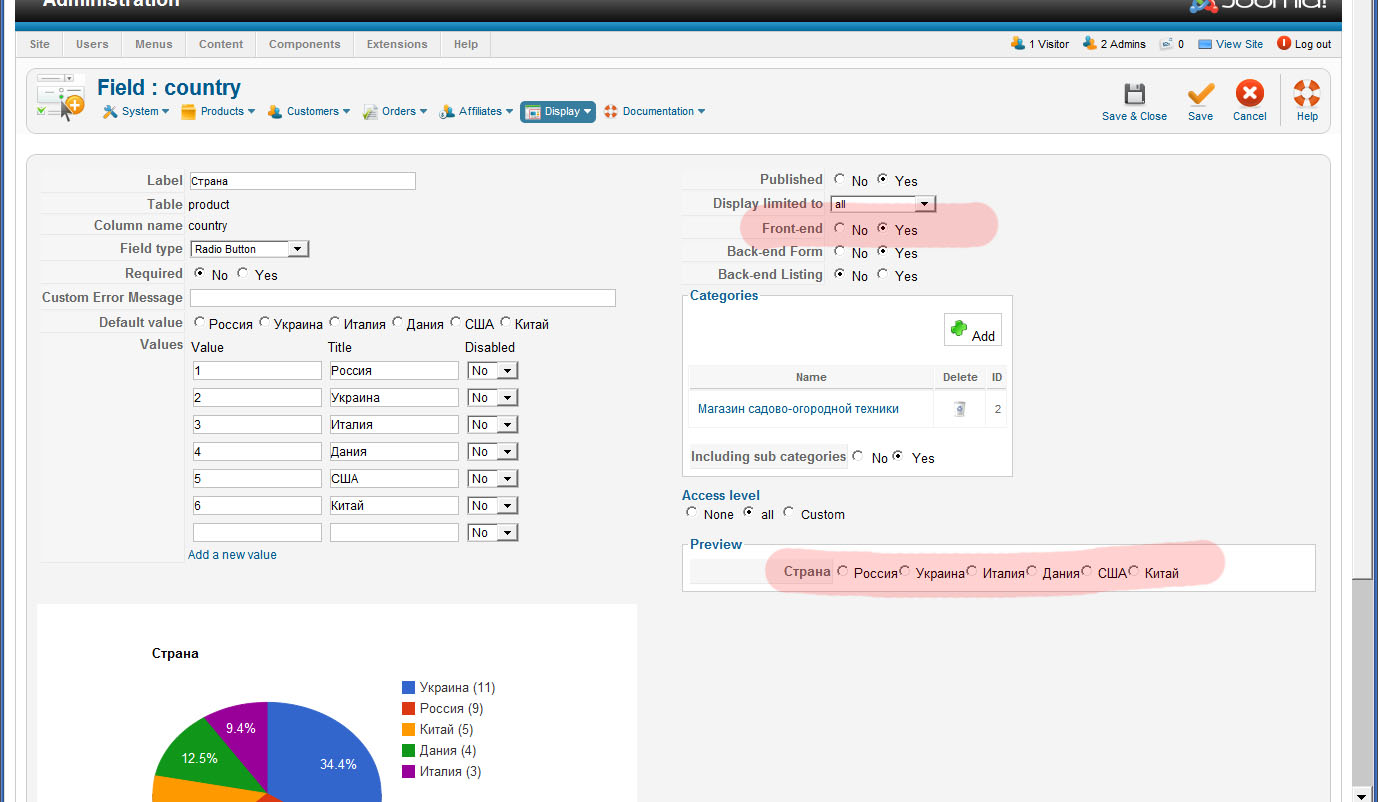Image resolution: width=1378 pixels, height=802 pixels.
Task: Open Disabled dropdown for США row
Action: (493, 479)
